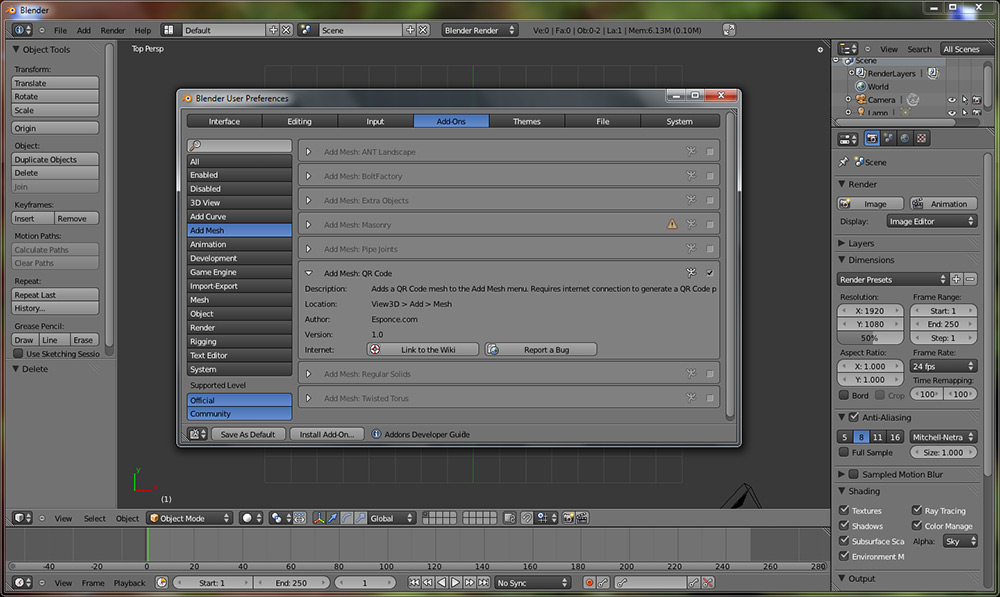Toggle Camera visibility eye in outliner
This screenshot has height=597, width=1000.
click(x=952, y=100)
